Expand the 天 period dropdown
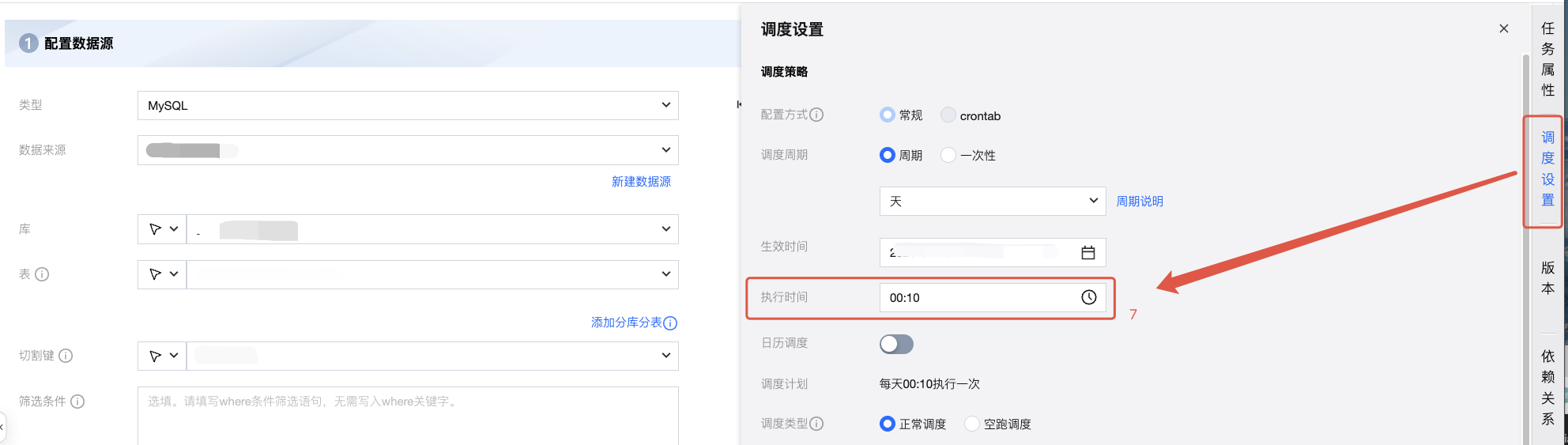1568x445 pixels. coord(992,201)
